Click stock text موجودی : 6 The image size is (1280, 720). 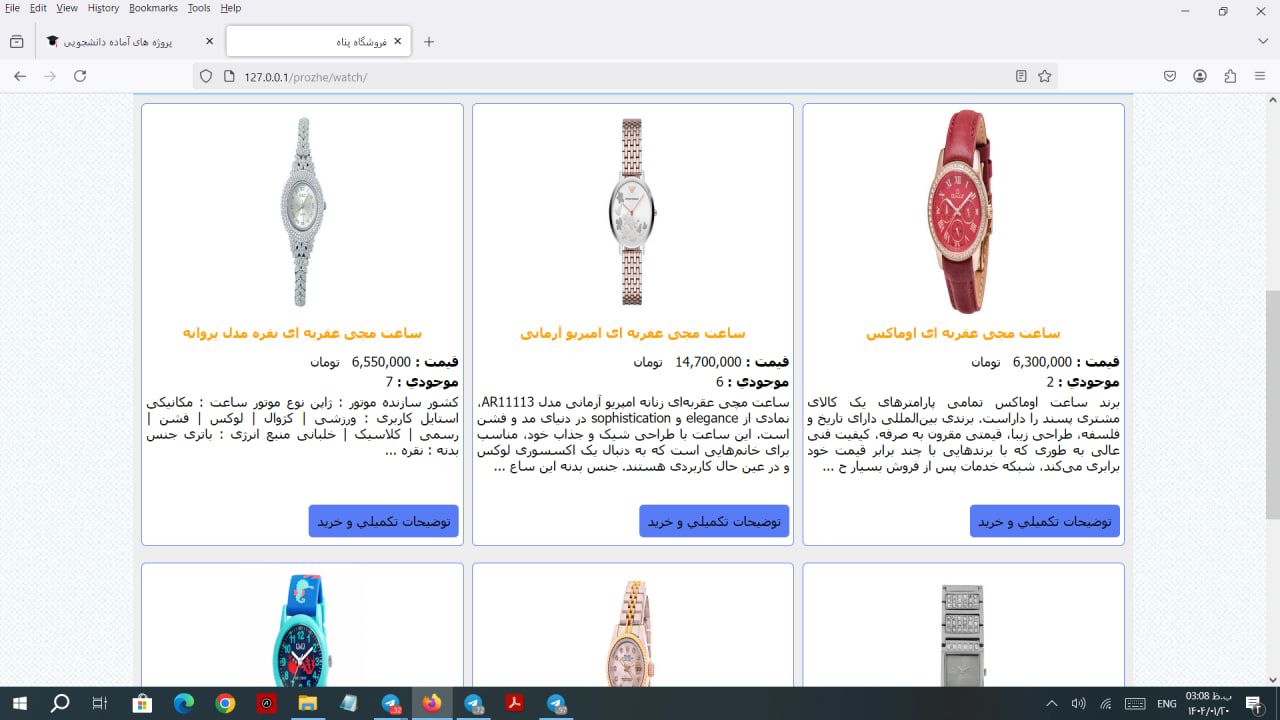[752, 382]
